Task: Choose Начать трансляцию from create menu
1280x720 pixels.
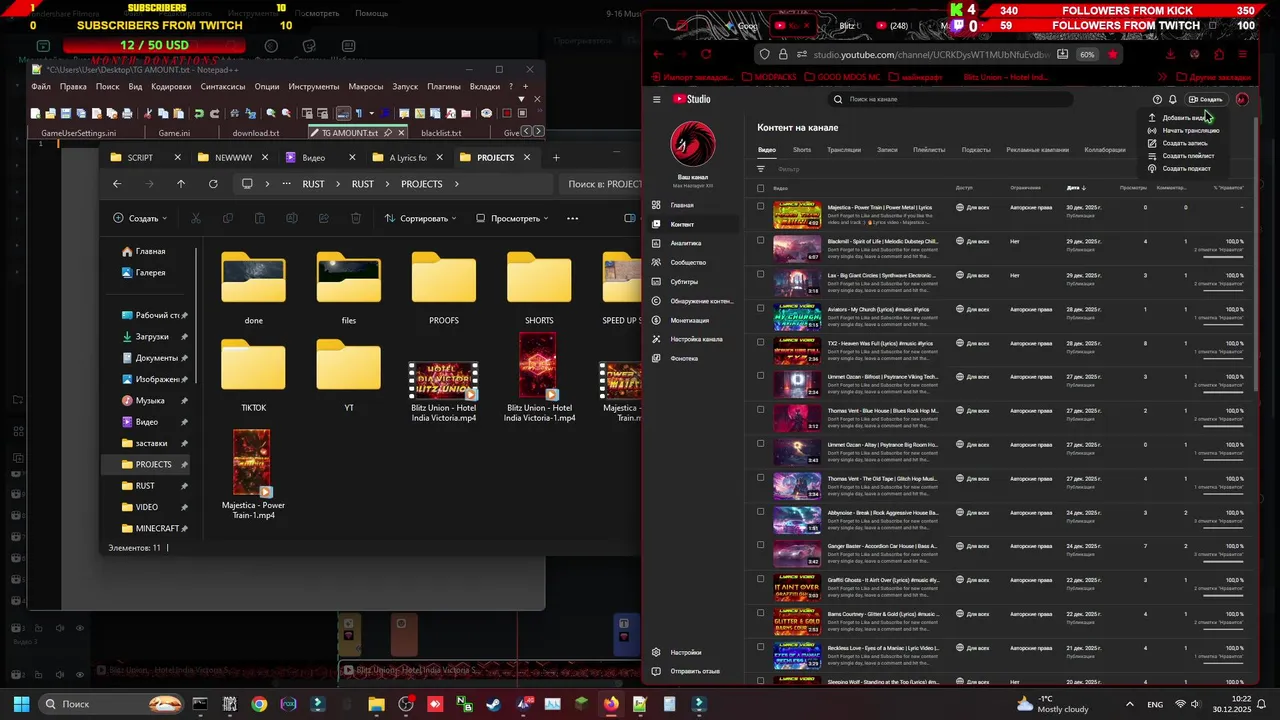Action: tap(1184, 131)
